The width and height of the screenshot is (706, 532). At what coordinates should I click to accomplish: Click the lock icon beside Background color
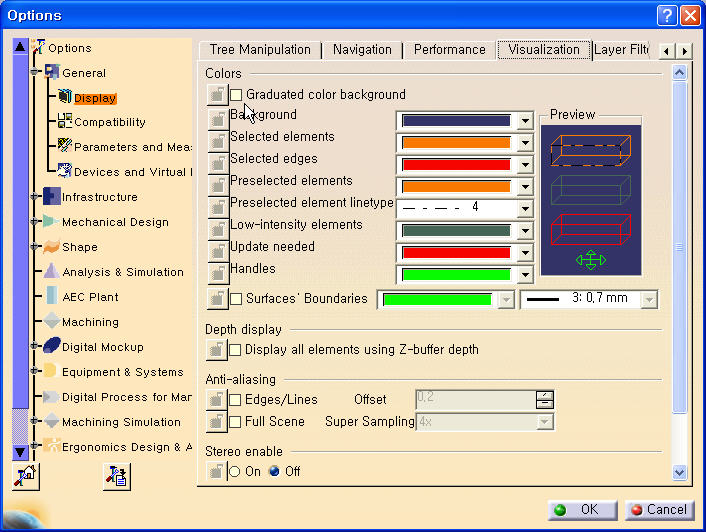click(x=217, y=118)
